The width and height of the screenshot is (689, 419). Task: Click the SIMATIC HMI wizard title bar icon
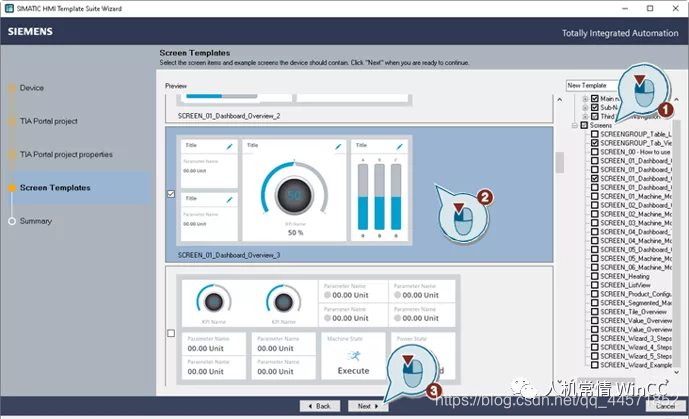click(9, 8)
